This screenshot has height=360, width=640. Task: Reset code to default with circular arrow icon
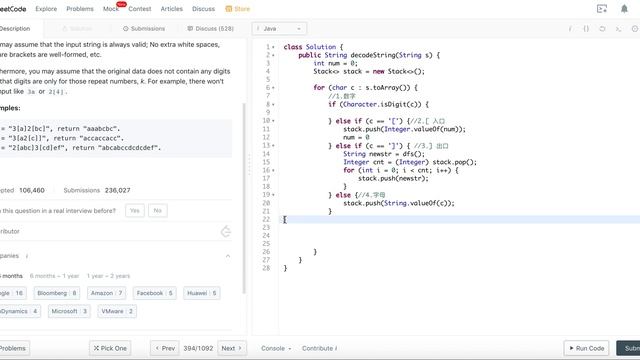point(602,29)
